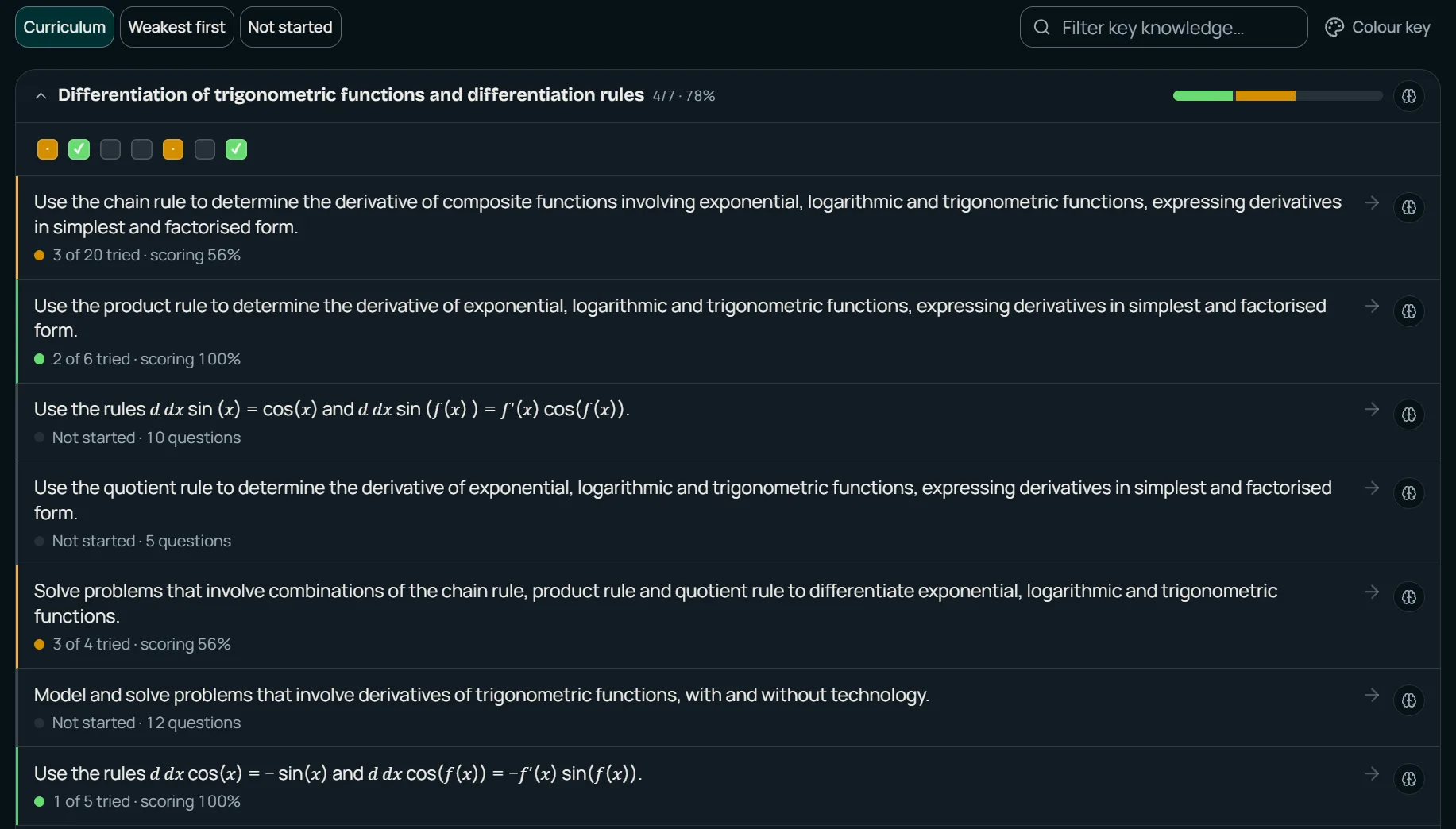
Task: Click brain icon beside the model and solve item
Action: [x=1408, y=700]
